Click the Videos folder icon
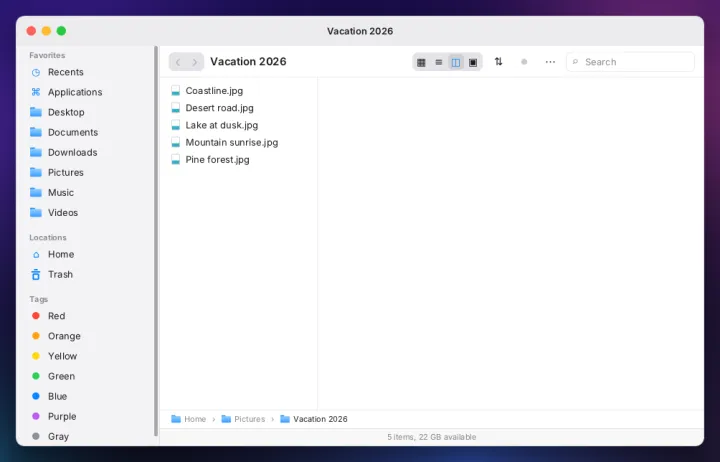 click(36, 213)
